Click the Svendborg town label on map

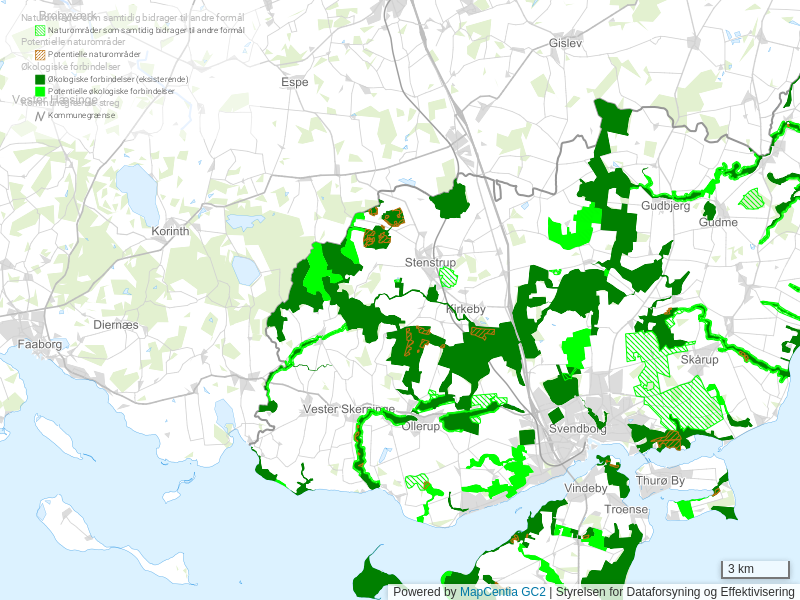(577, 429)
